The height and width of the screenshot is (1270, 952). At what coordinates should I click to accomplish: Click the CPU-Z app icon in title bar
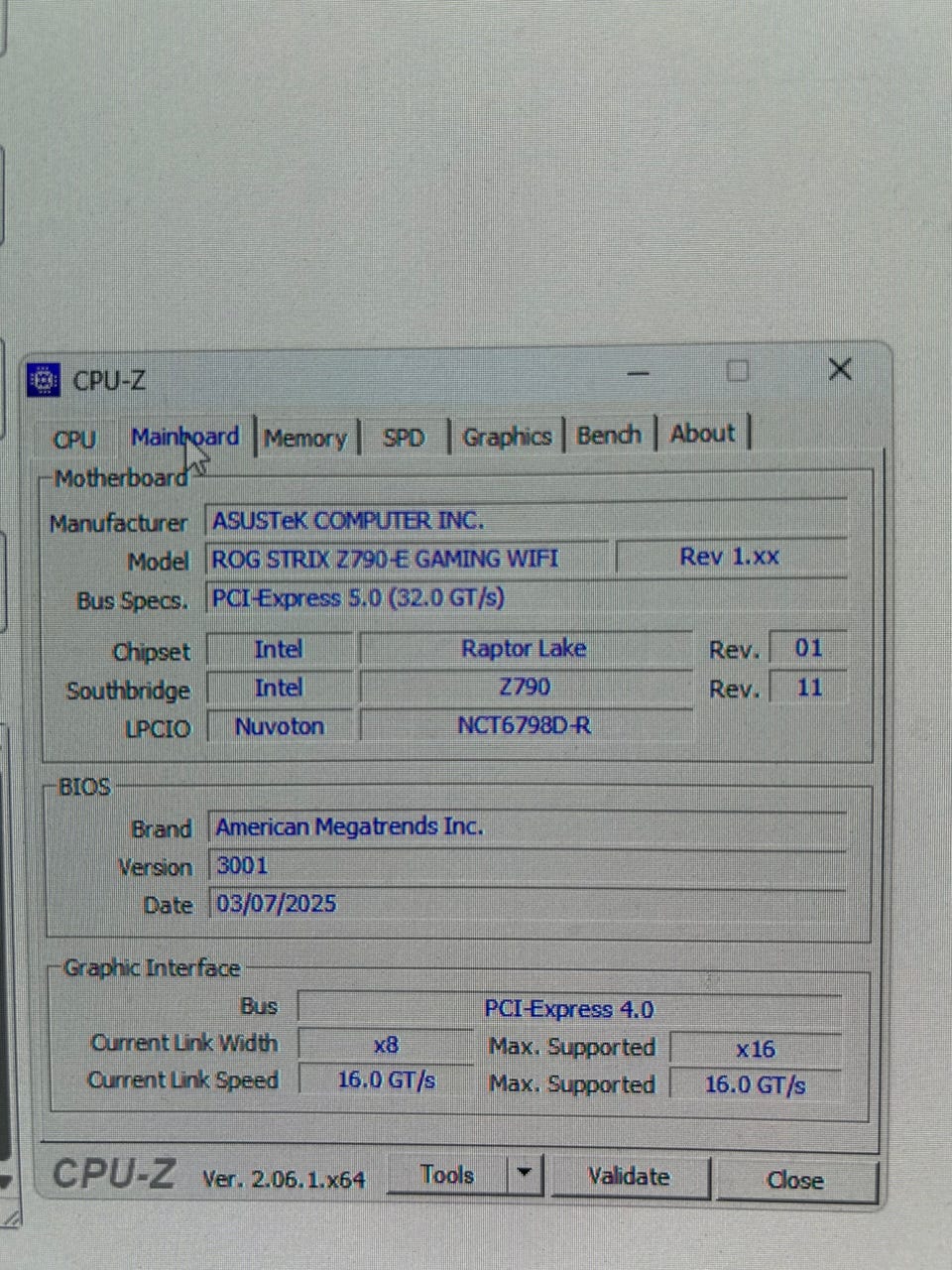(x=43, y=380)
